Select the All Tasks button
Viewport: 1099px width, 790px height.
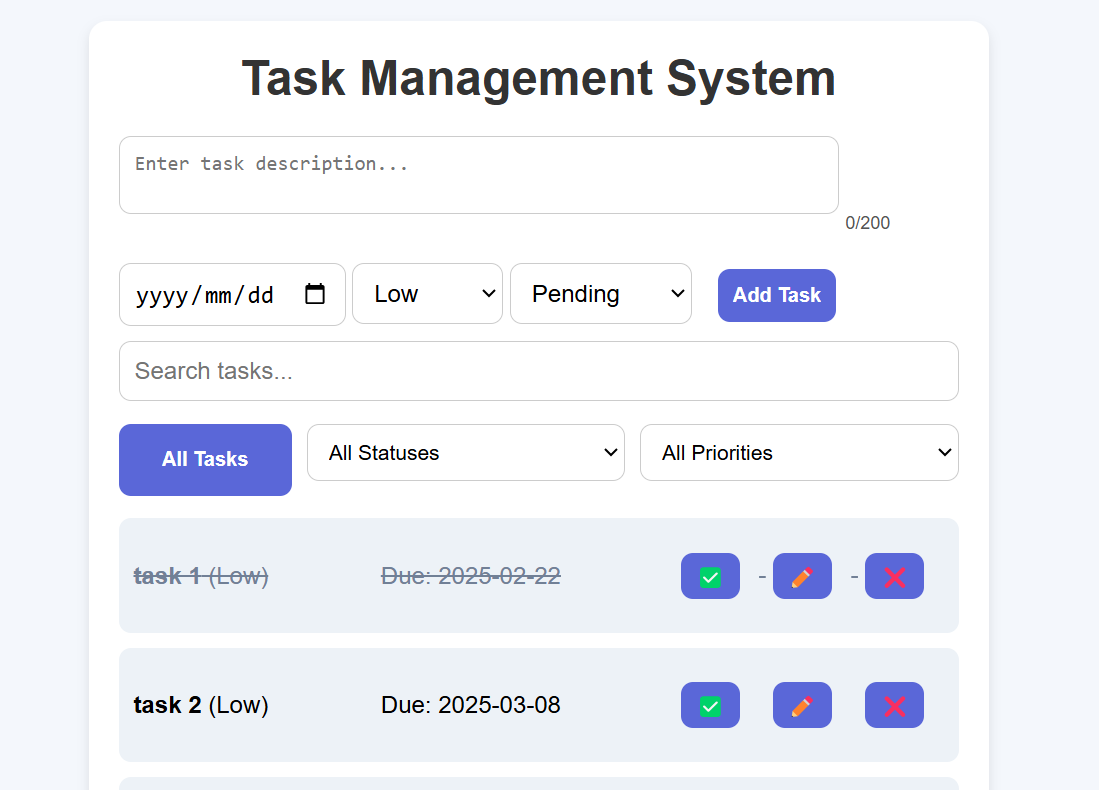pos(205,460)
